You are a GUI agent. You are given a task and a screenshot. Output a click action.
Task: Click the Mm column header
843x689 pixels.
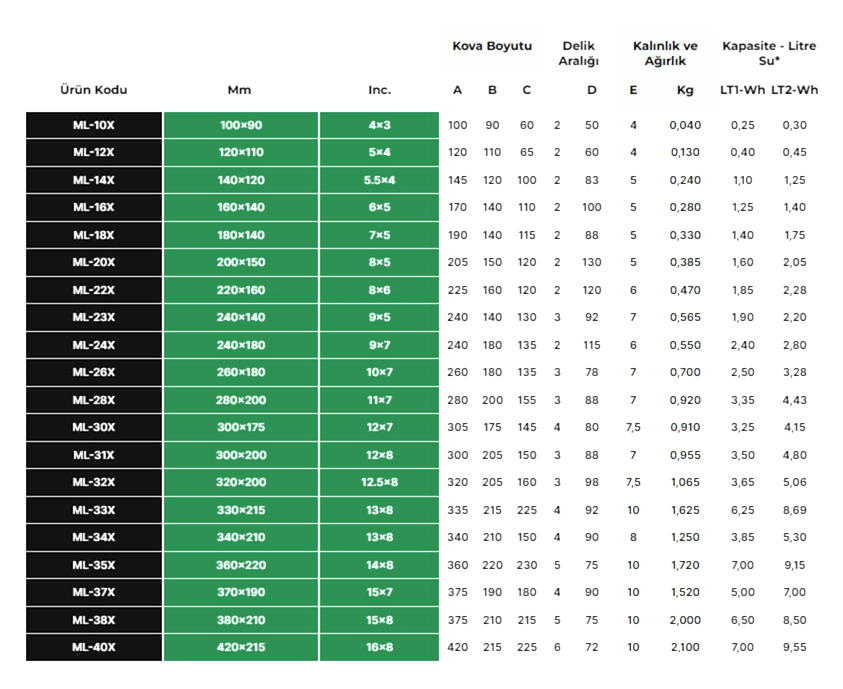point(240,90)
